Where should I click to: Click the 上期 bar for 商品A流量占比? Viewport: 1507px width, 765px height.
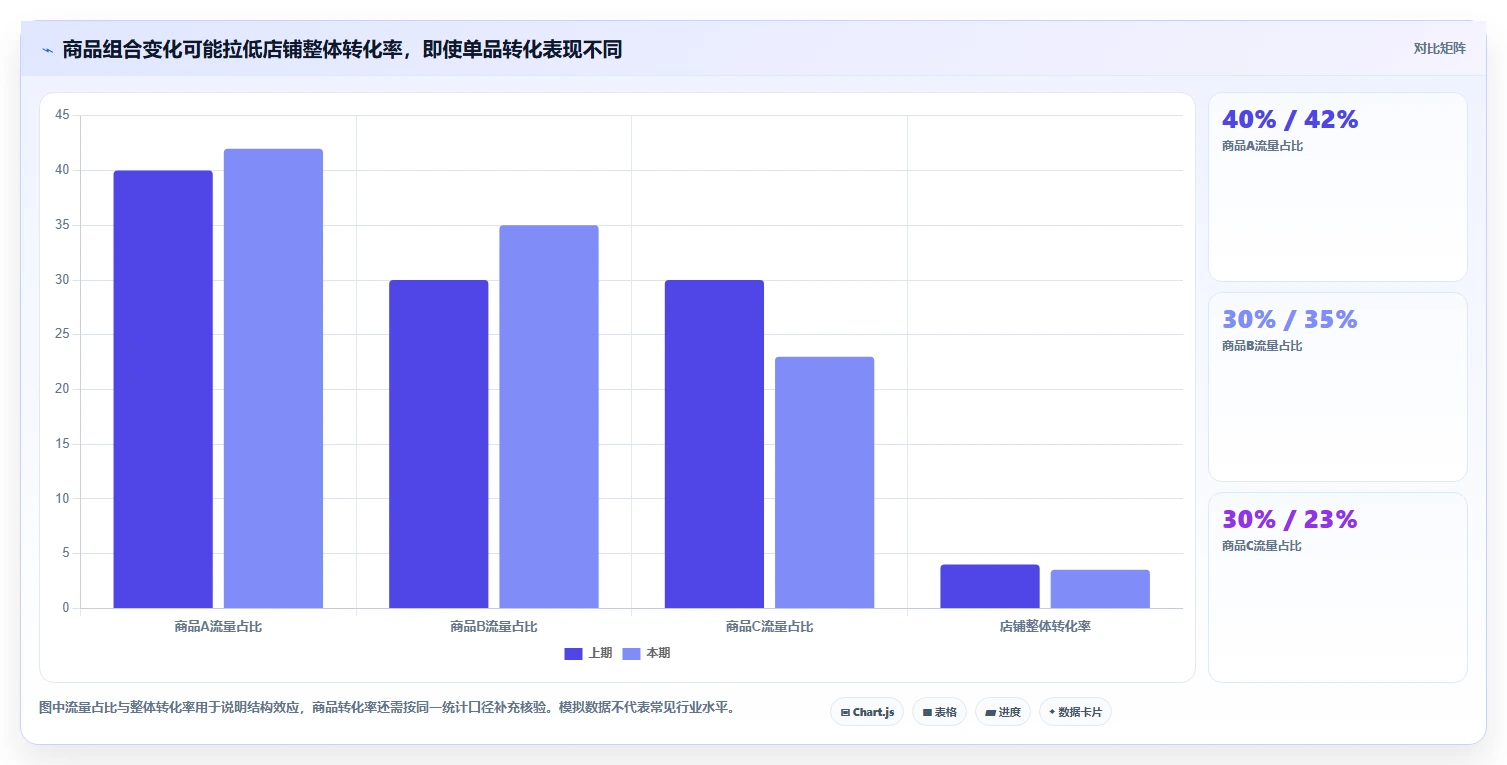163,389
